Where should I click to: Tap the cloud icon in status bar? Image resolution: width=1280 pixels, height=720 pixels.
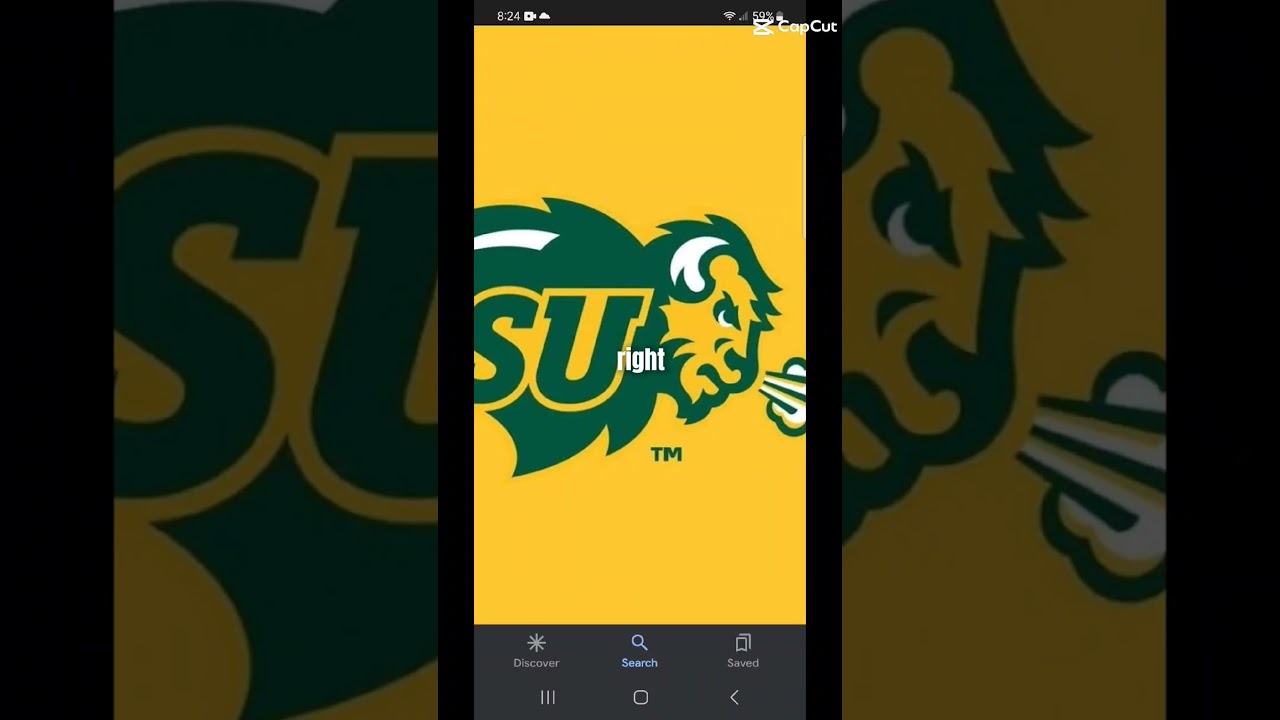point(545,16)
